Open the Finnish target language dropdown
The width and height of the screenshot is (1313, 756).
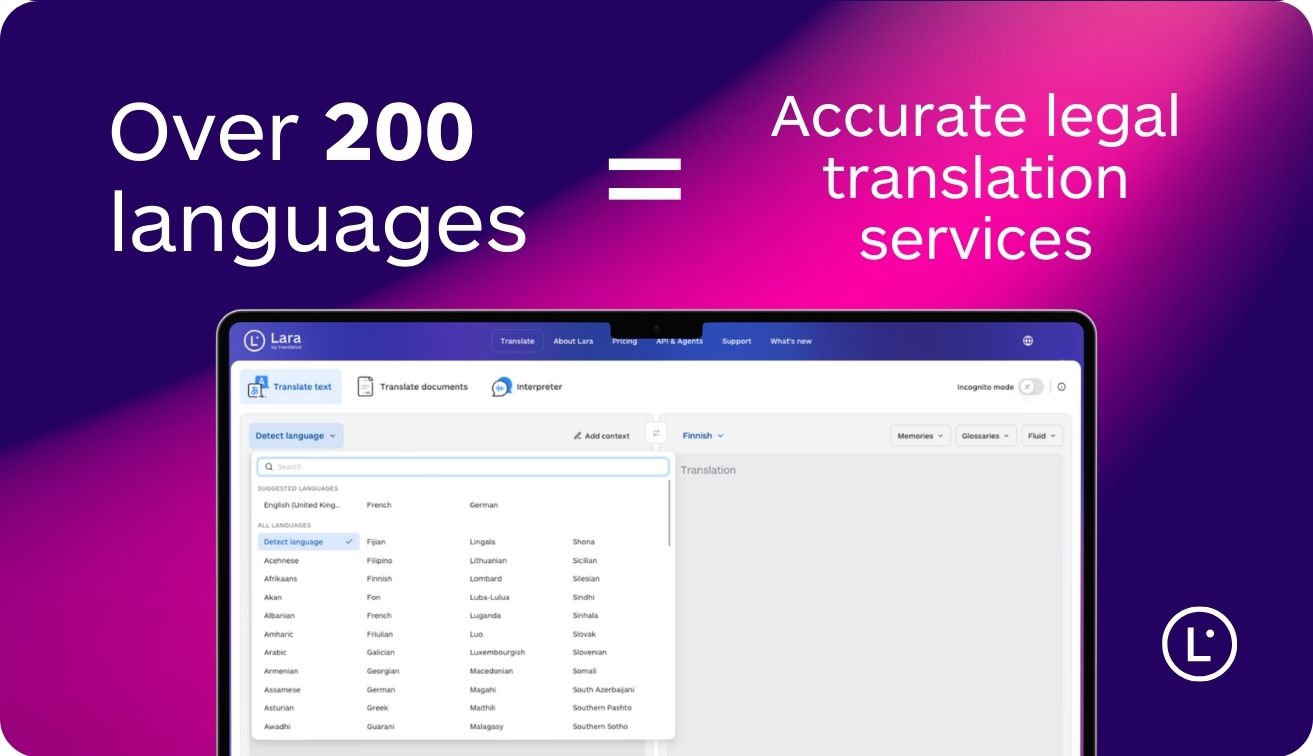(701, 435)
